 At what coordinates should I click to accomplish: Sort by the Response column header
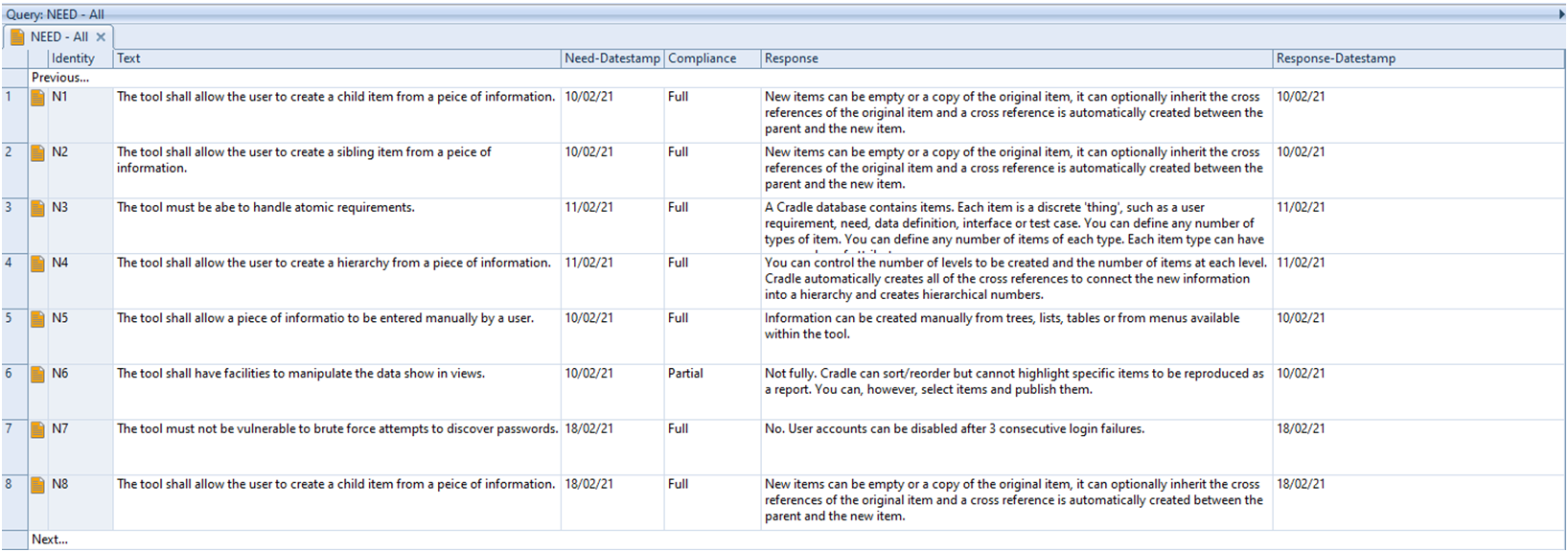[1017, 58]
